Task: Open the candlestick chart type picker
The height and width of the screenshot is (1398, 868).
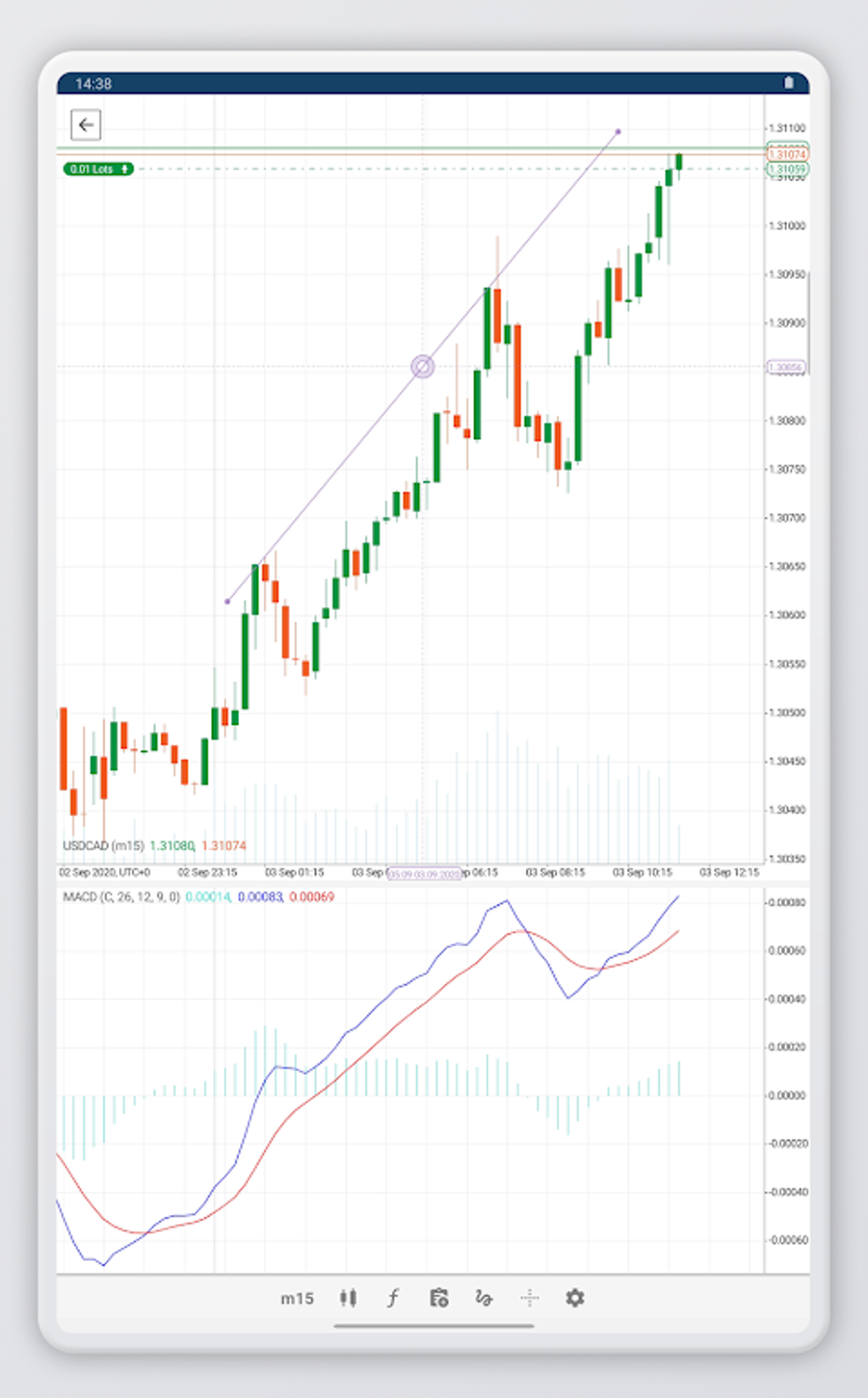Action: pyautogui.click(x=348, y=1298)
